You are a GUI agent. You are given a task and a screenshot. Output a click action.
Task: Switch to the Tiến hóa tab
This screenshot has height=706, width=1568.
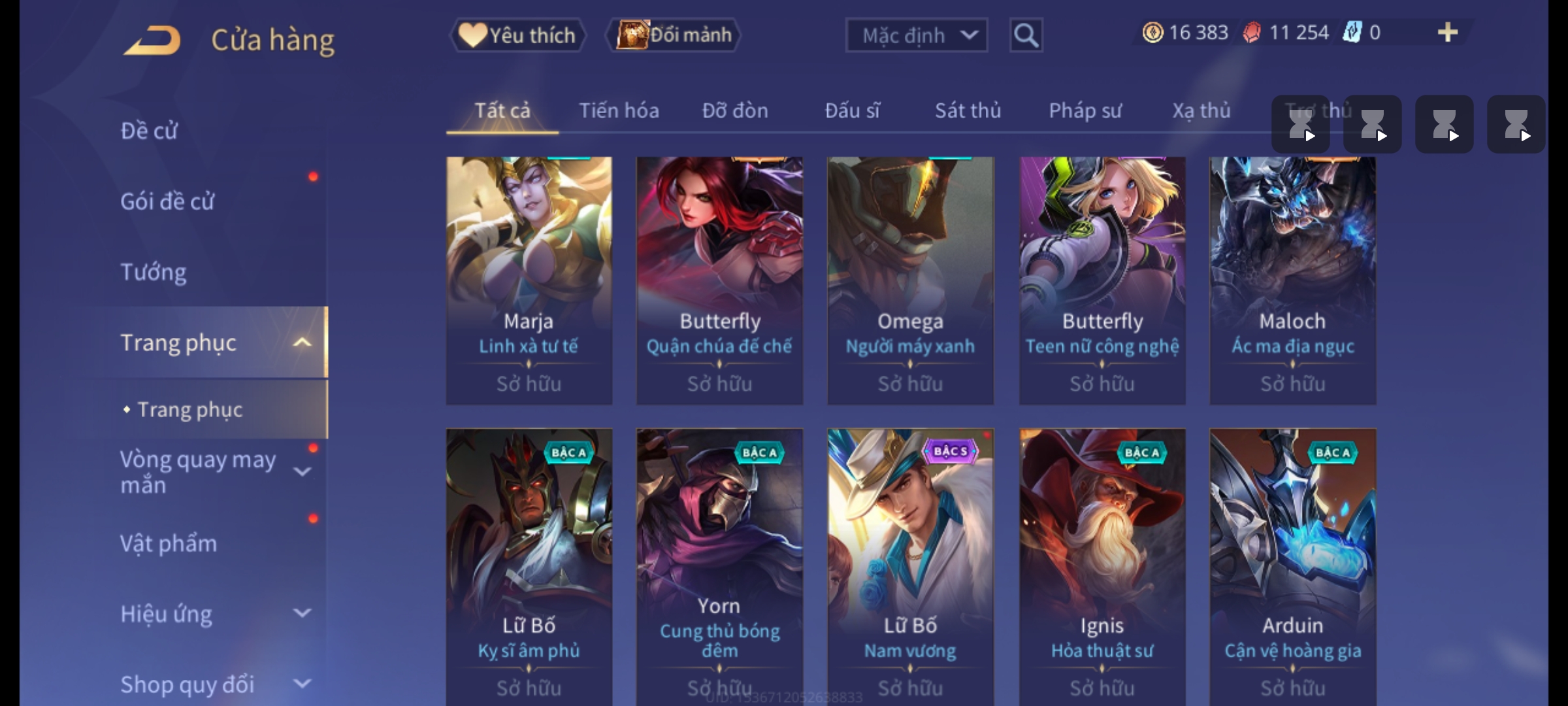point(619,110)
